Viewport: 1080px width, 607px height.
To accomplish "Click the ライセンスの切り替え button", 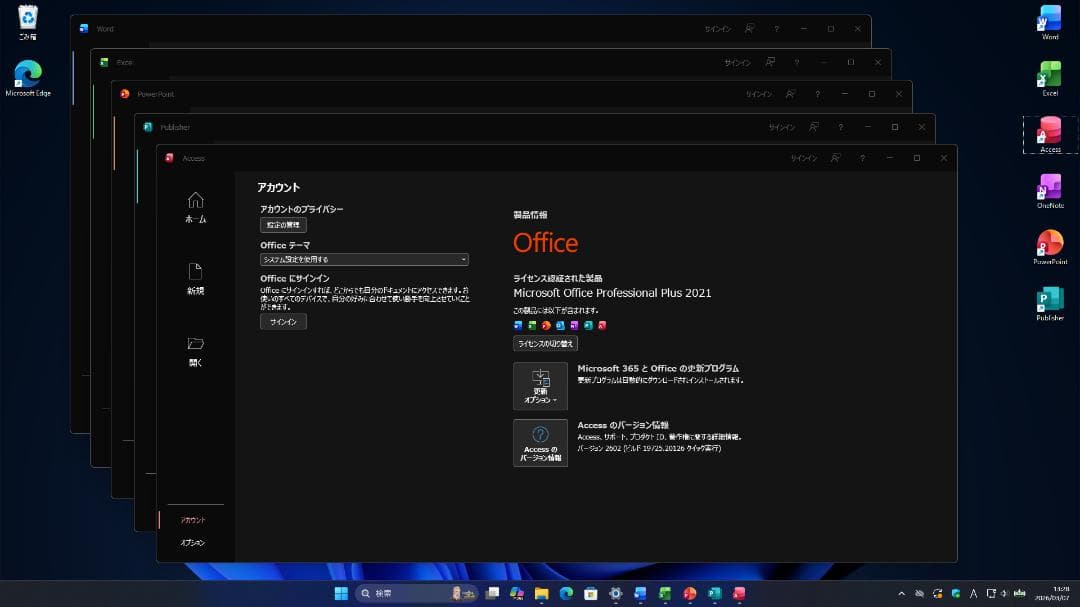I will point(546,343).
